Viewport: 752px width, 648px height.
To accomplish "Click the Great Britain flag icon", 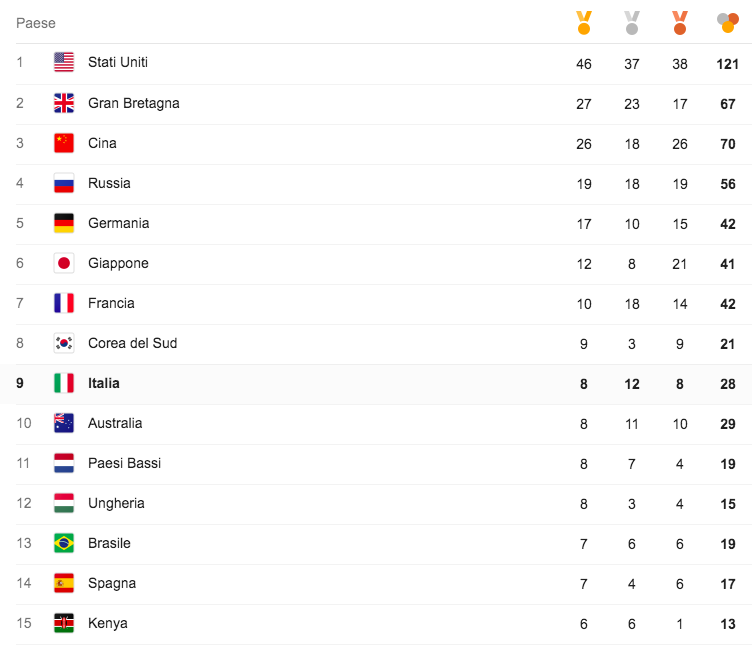I will click(64, 103).
